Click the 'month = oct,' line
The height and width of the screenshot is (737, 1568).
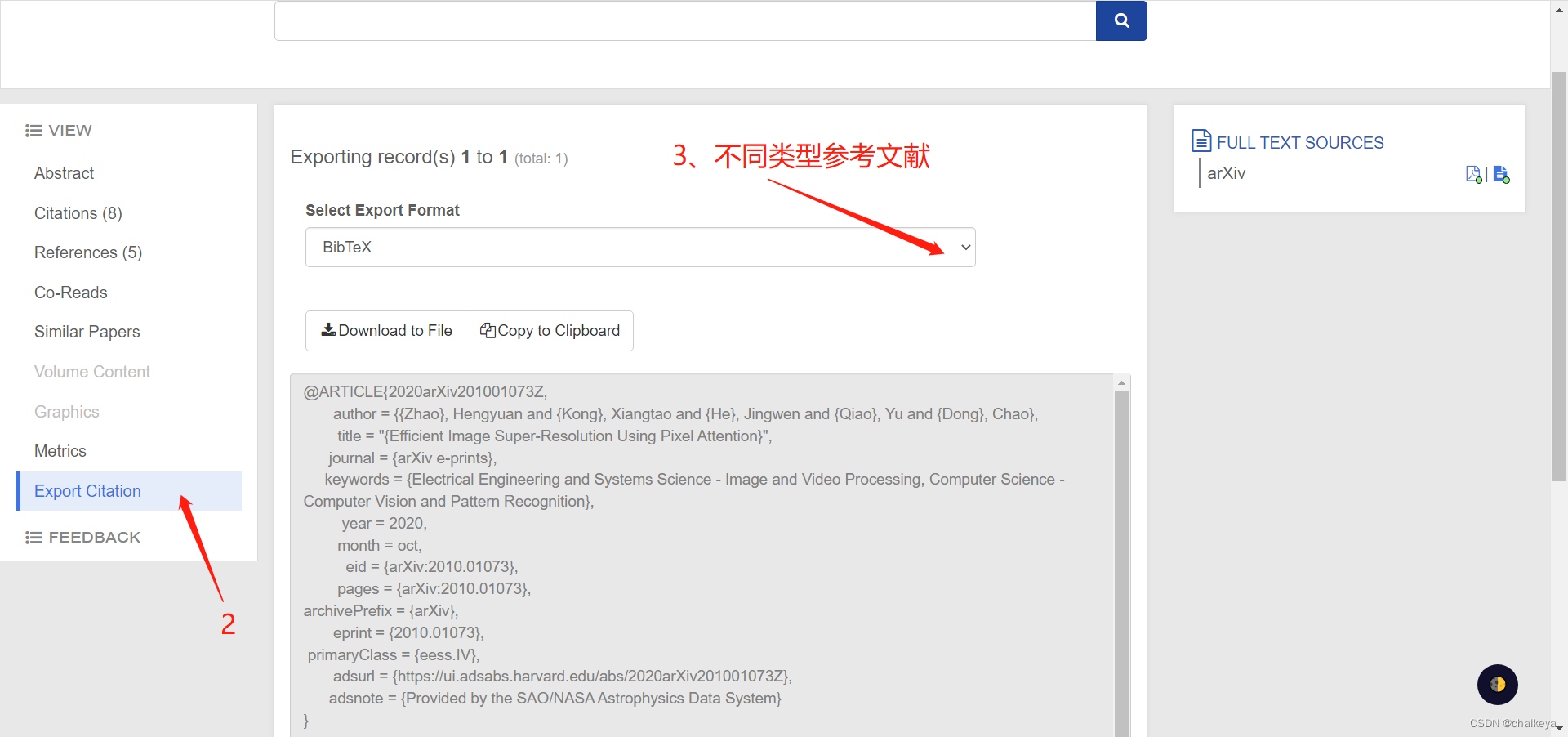click(380, 546)
